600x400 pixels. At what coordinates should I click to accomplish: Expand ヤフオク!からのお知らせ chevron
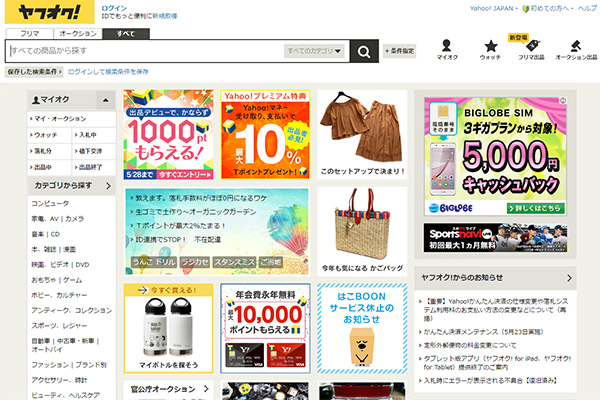pyautogui.click(x=569, y=278)
